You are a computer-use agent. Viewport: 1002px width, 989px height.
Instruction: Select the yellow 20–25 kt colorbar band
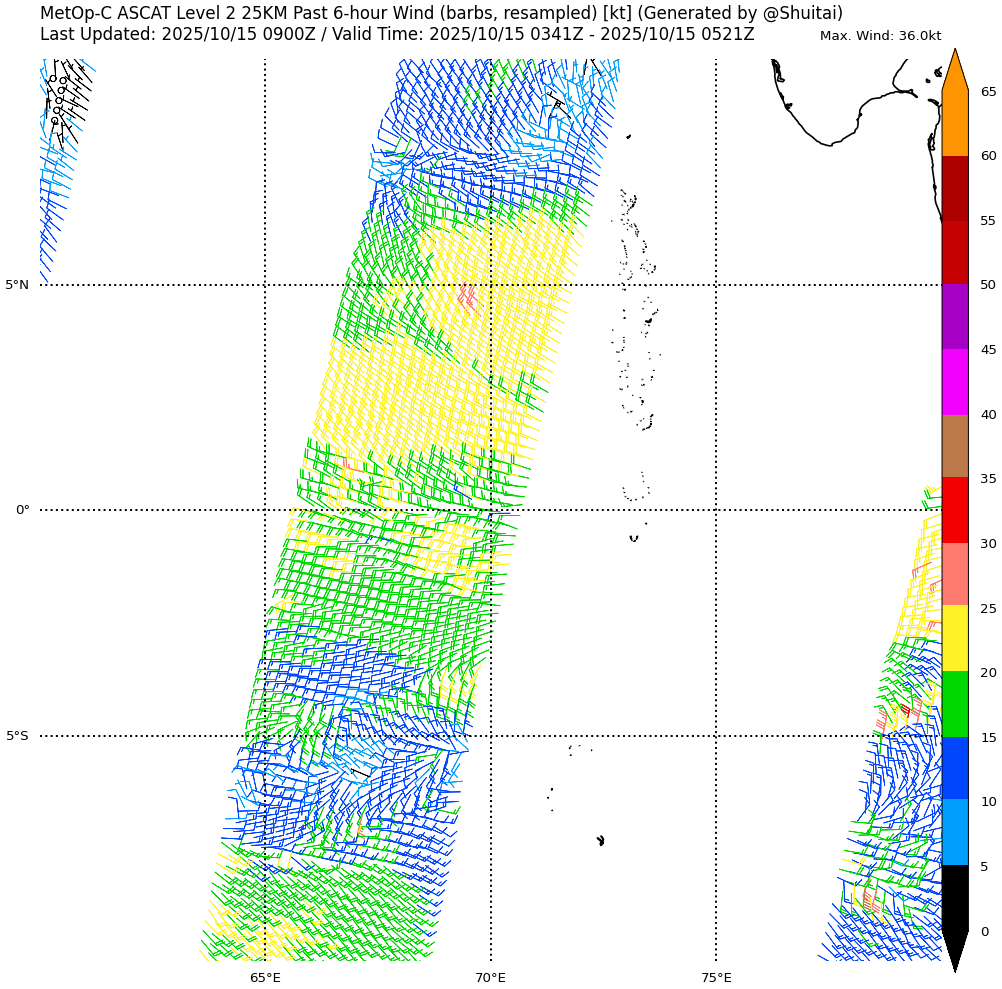(x=955, y=638)
